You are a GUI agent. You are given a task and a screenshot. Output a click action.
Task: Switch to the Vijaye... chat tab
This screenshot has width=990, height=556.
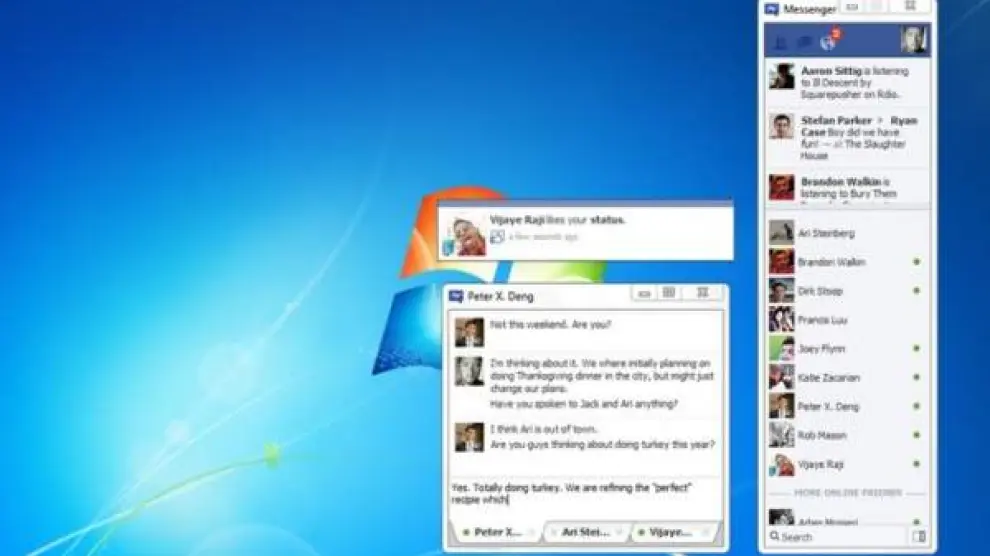coord(669,532)
